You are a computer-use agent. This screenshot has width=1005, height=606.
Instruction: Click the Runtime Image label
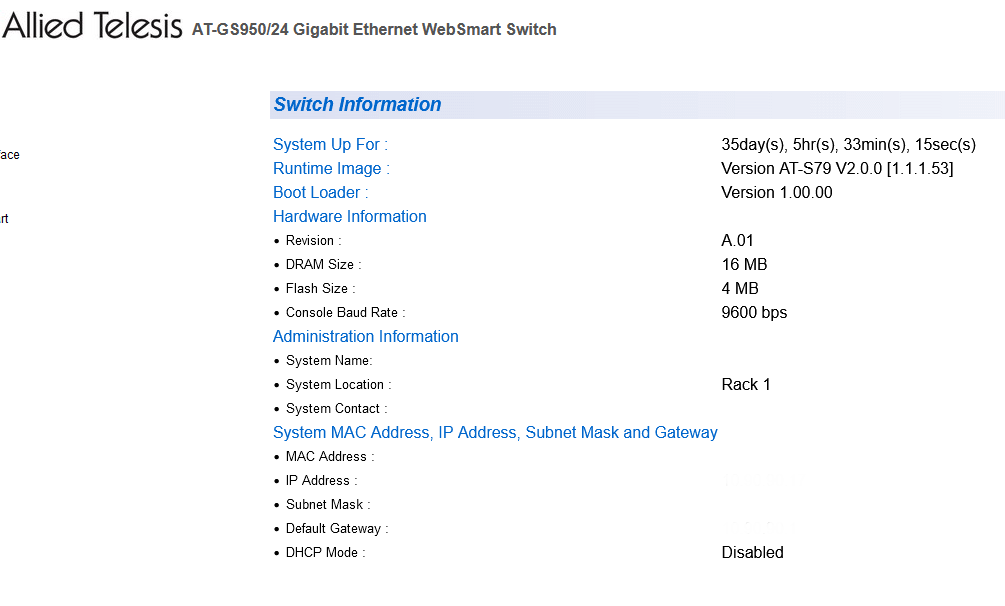[x=331, y=169]
